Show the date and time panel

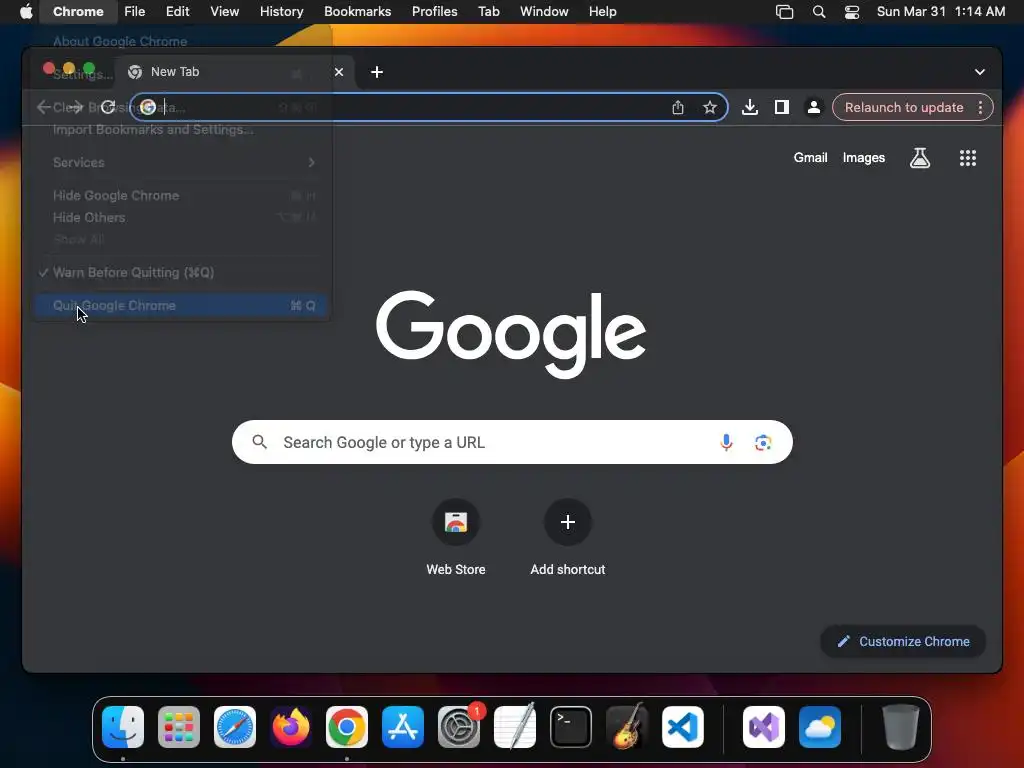940,12
